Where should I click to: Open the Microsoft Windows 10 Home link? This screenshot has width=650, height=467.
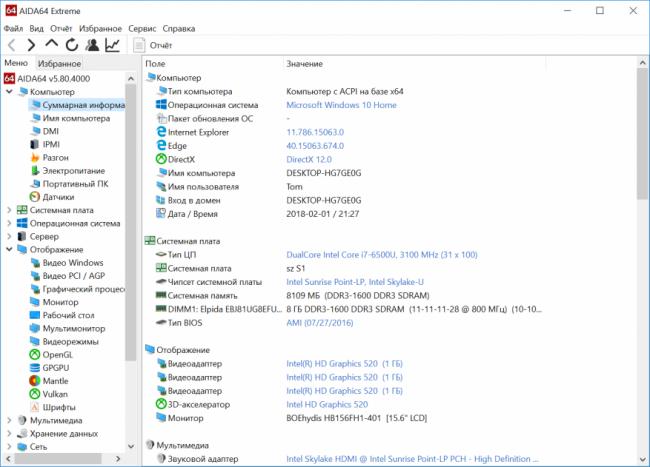pos(341,105)
